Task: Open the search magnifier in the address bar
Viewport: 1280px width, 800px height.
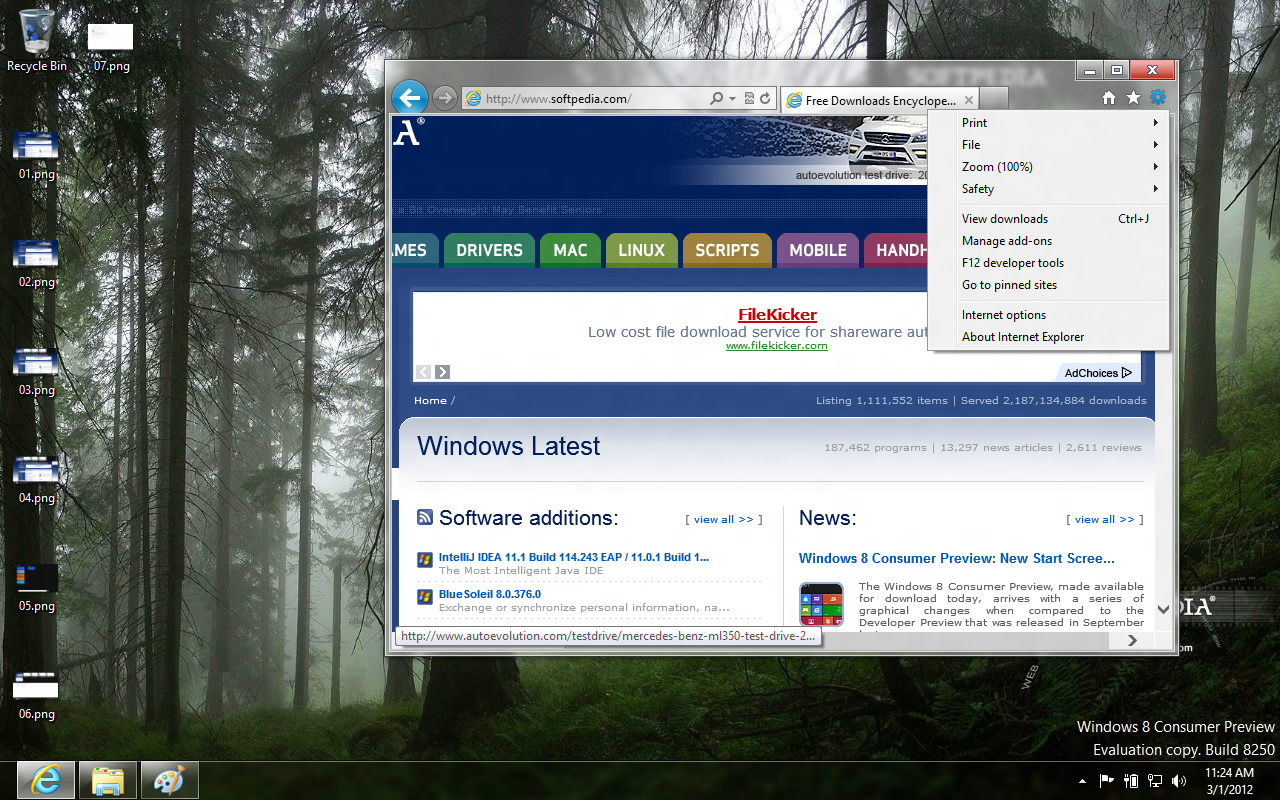Action: click(x=716, y=99)
